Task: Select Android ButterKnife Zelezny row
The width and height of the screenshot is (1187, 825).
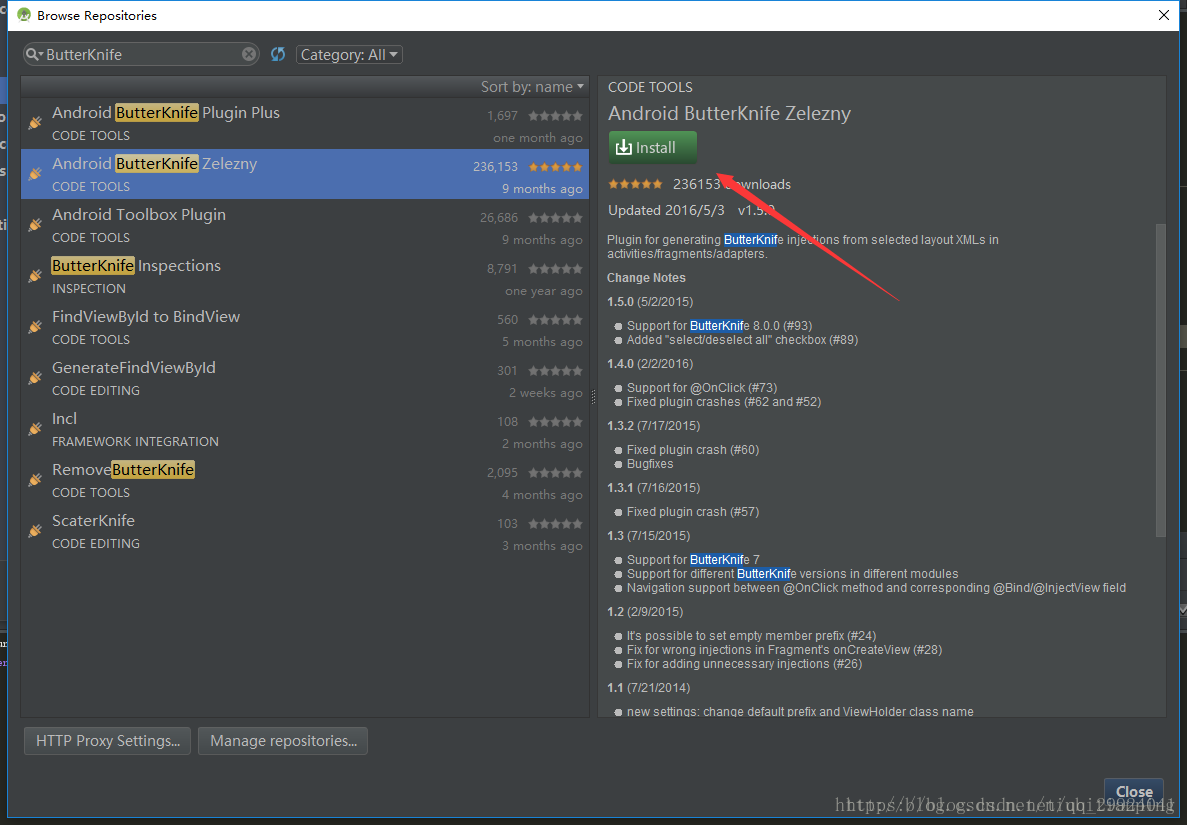Action: point(305,174)
